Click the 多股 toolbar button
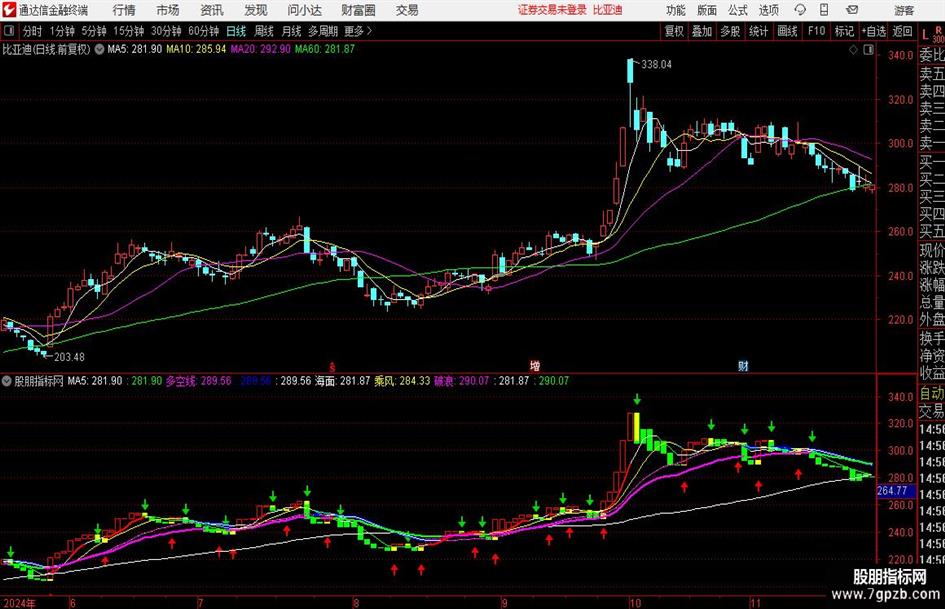 [730, 31]
